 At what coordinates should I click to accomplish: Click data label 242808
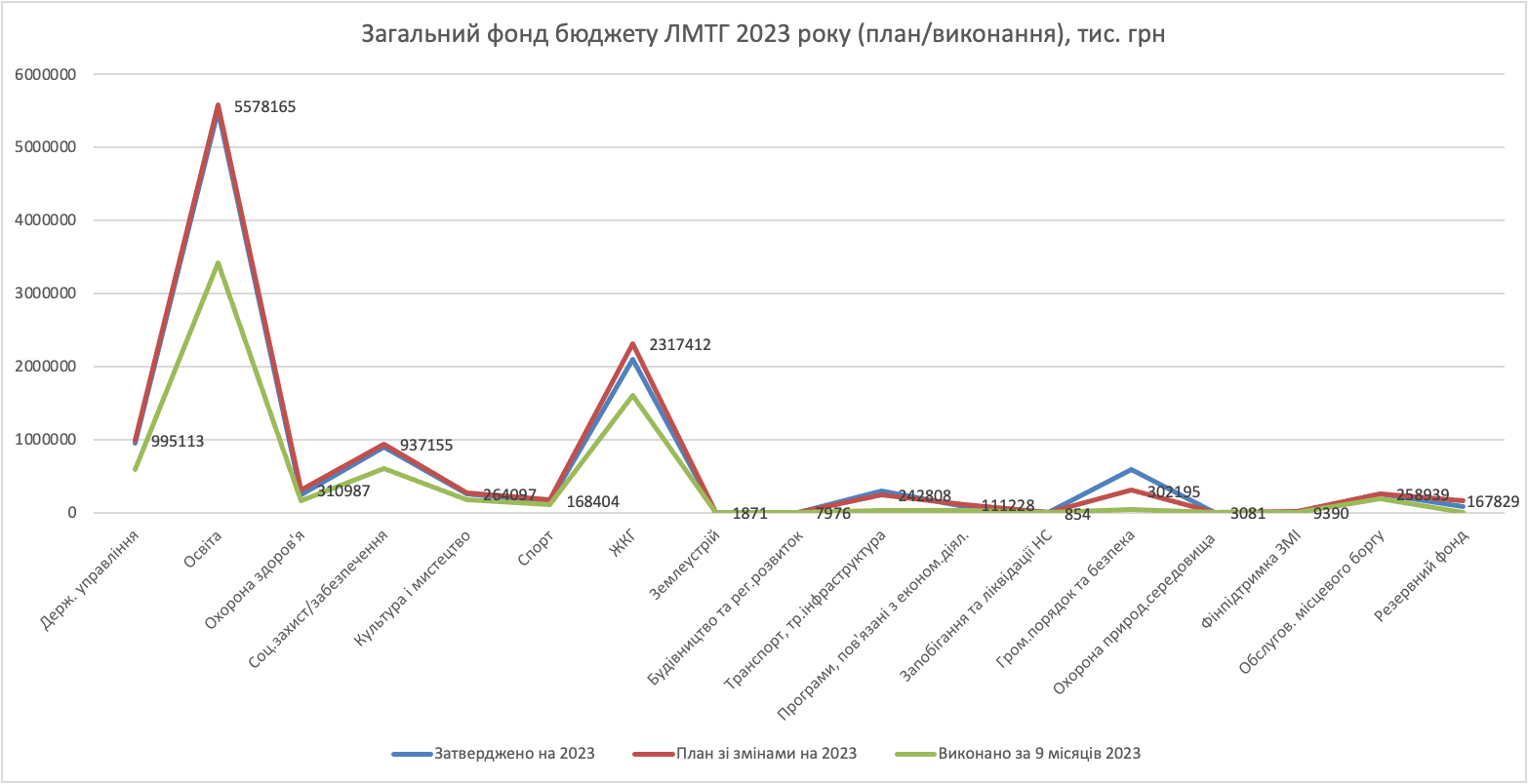click(924, 495)
